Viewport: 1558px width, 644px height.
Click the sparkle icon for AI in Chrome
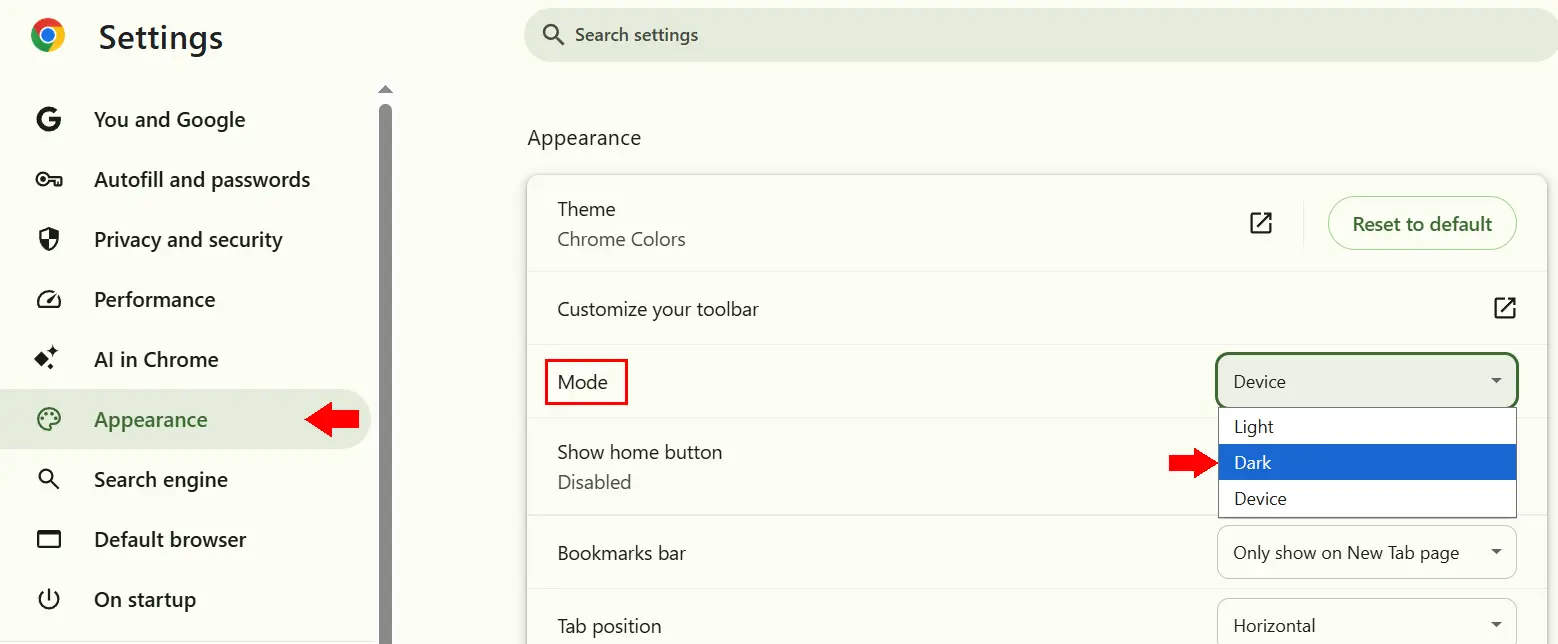pyautogui.click(x=47, y=359)
